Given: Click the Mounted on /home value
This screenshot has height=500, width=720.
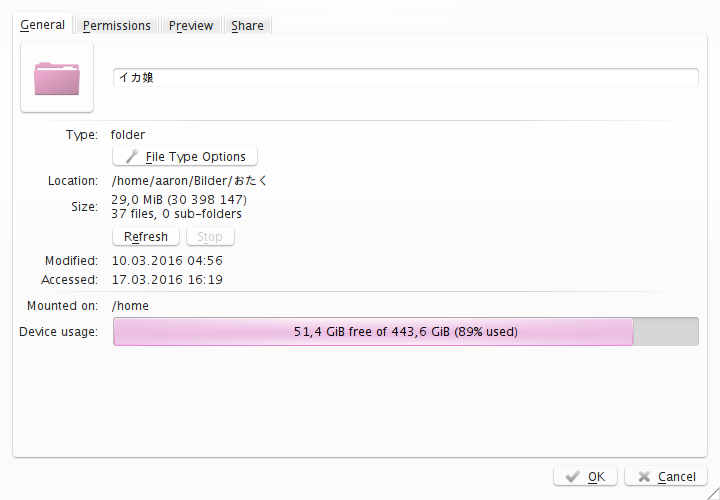Looking at the screenshot, I should [130, 305].
